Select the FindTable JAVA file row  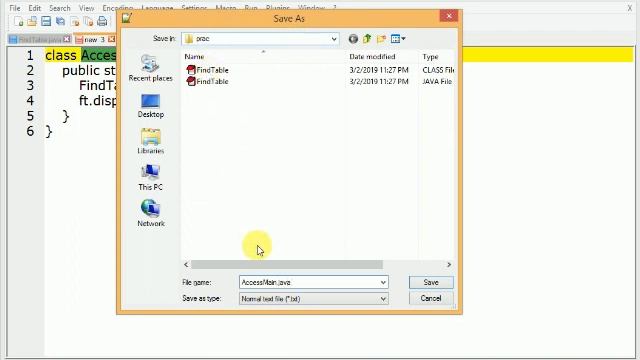coord(318,81)
